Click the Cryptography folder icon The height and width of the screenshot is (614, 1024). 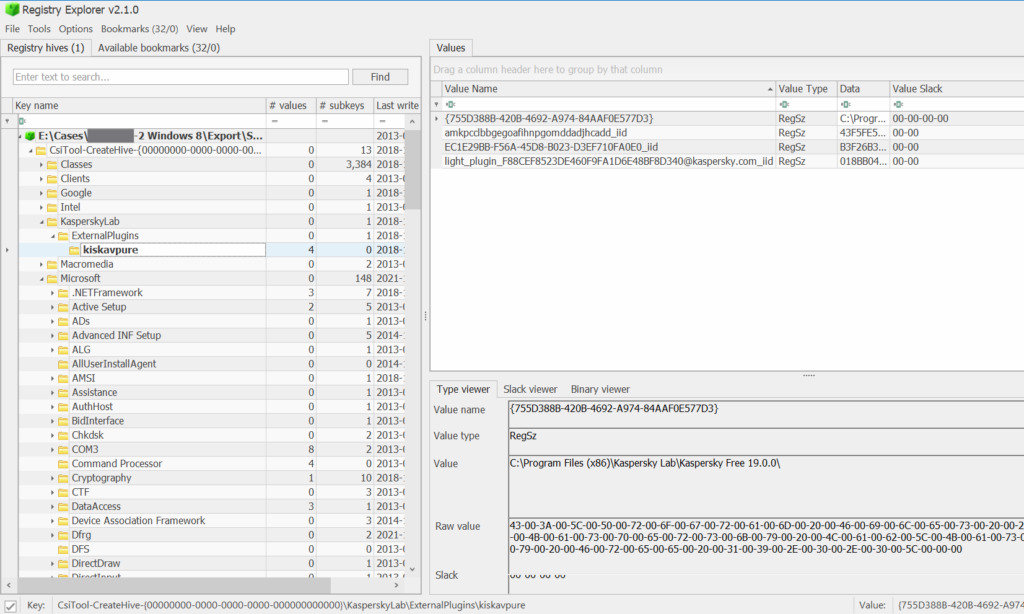(x=63, y=478)
